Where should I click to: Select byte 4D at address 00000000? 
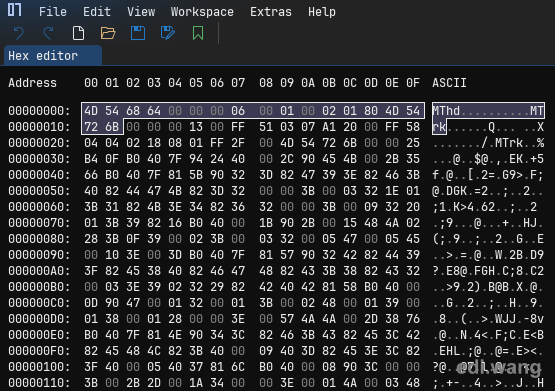91,111
